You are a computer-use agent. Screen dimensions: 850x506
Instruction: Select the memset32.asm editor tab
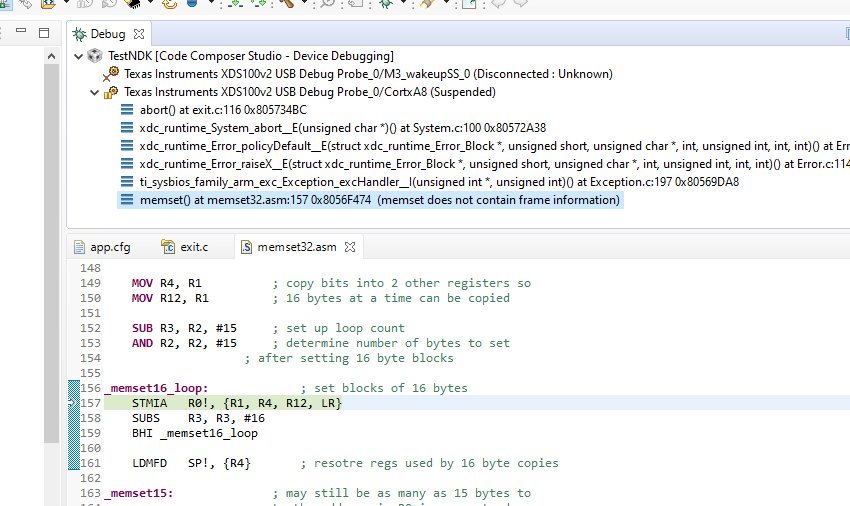pyautogui.click(x=297, y=247)
